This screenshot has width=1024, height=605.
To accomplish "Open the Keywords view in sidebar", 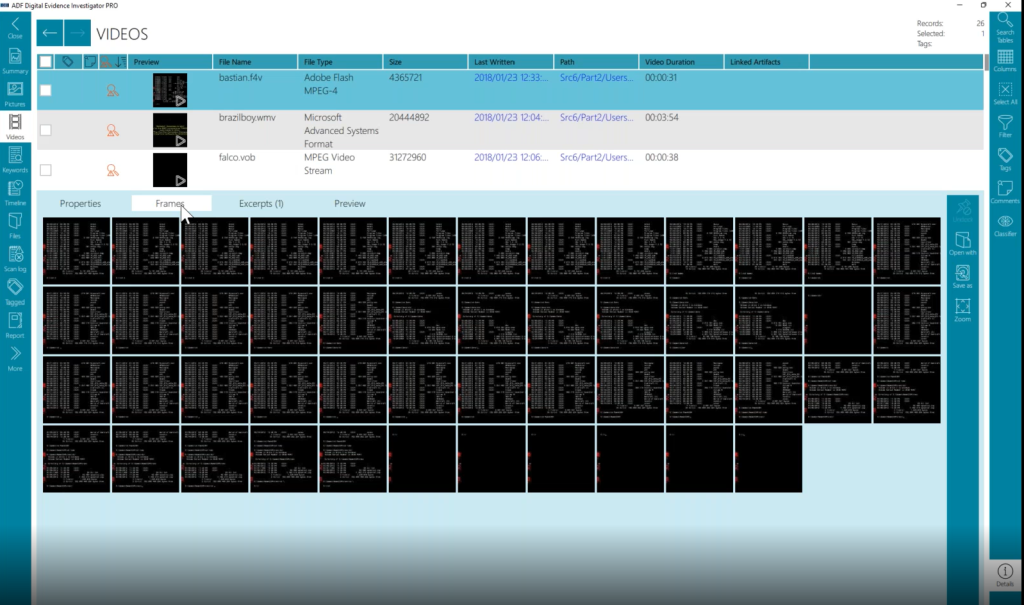I will [15, 159].
